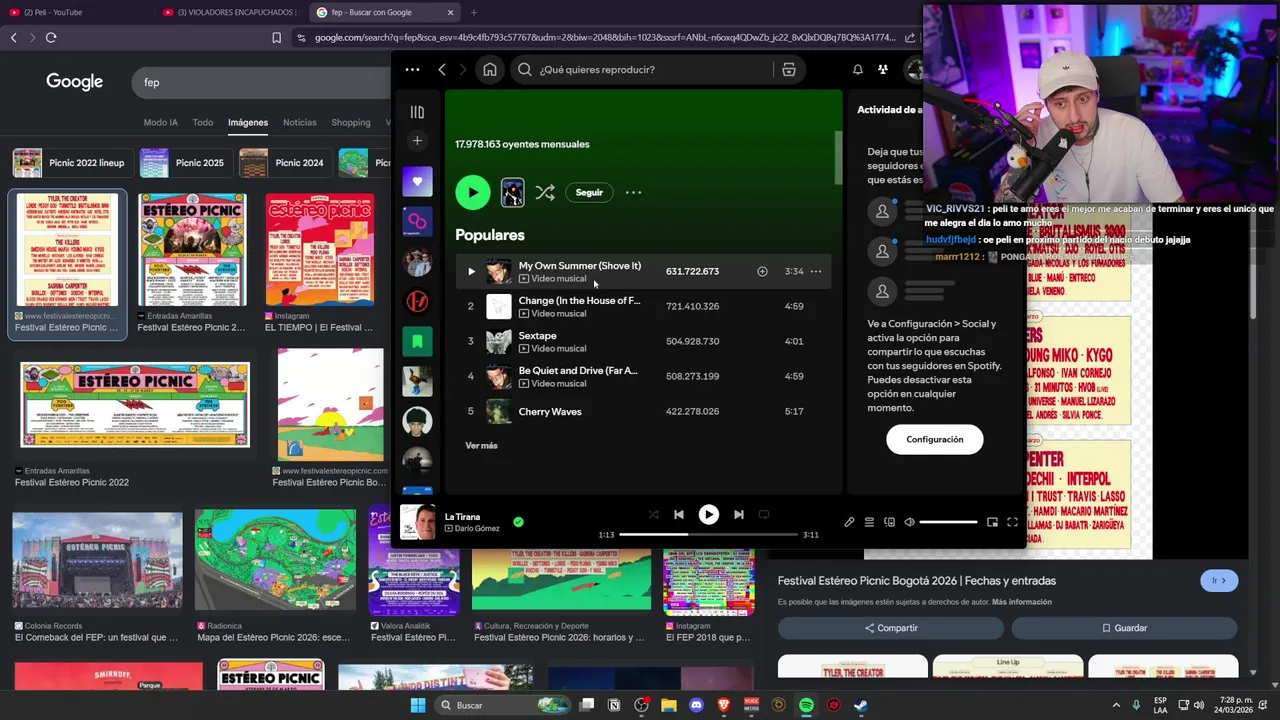Skip to previous track

pyautogui.click(x=679, y=514)
